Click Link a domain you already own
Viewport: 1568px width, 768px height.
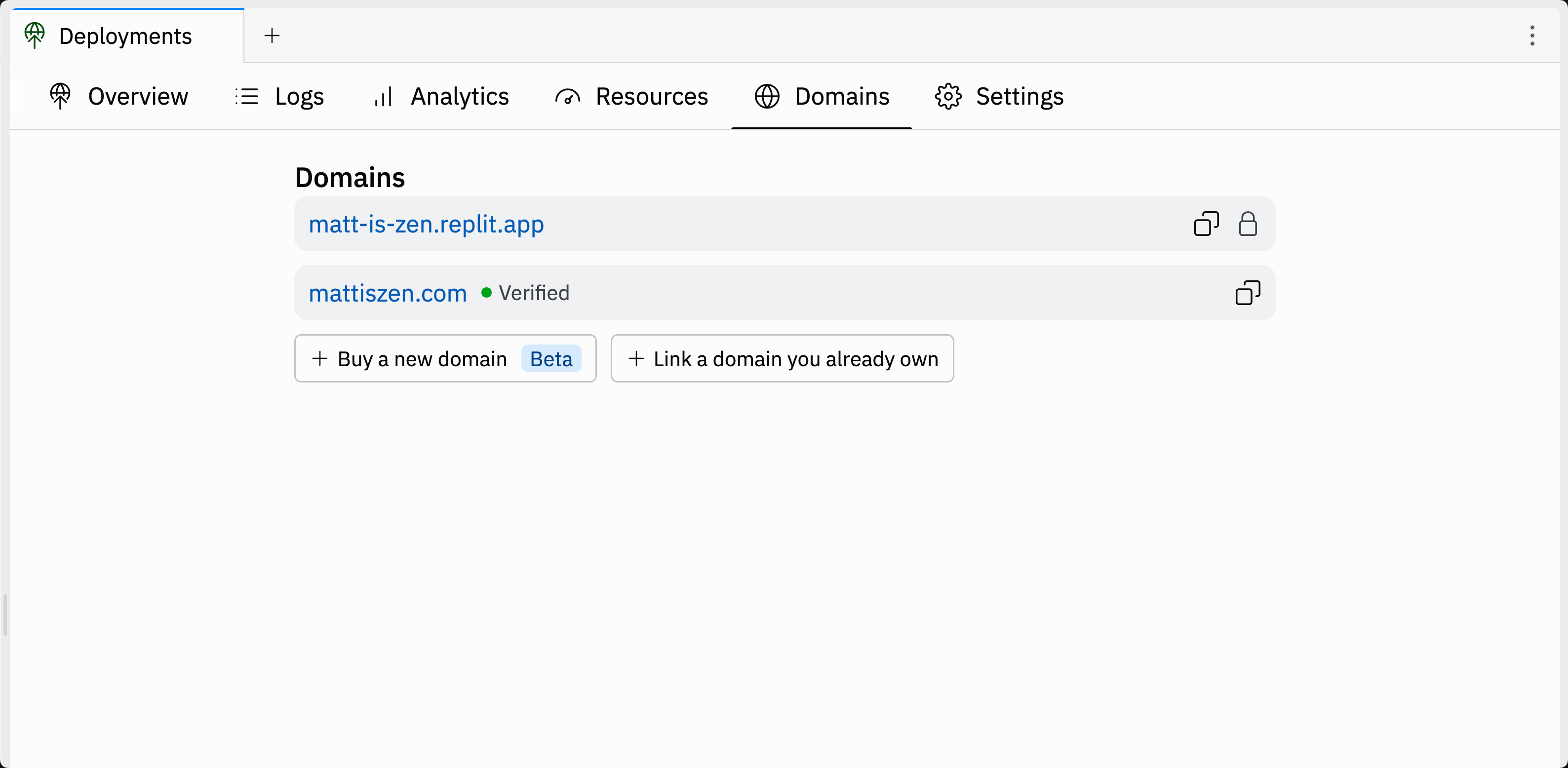tap(782, 359)
